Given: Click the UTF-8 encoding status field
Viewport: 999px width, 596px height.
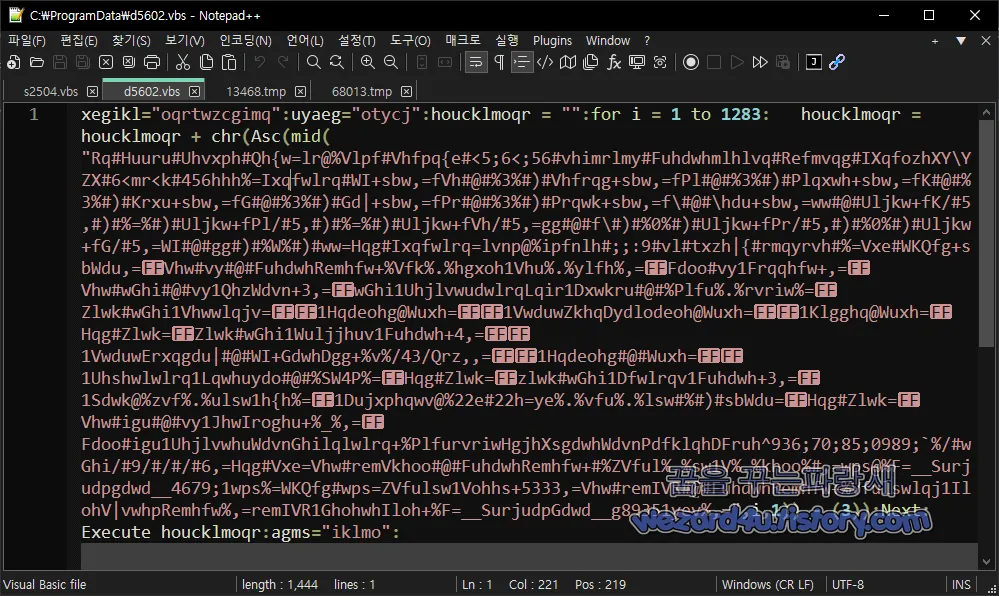Looking at the screenshot, I should 847,585.
